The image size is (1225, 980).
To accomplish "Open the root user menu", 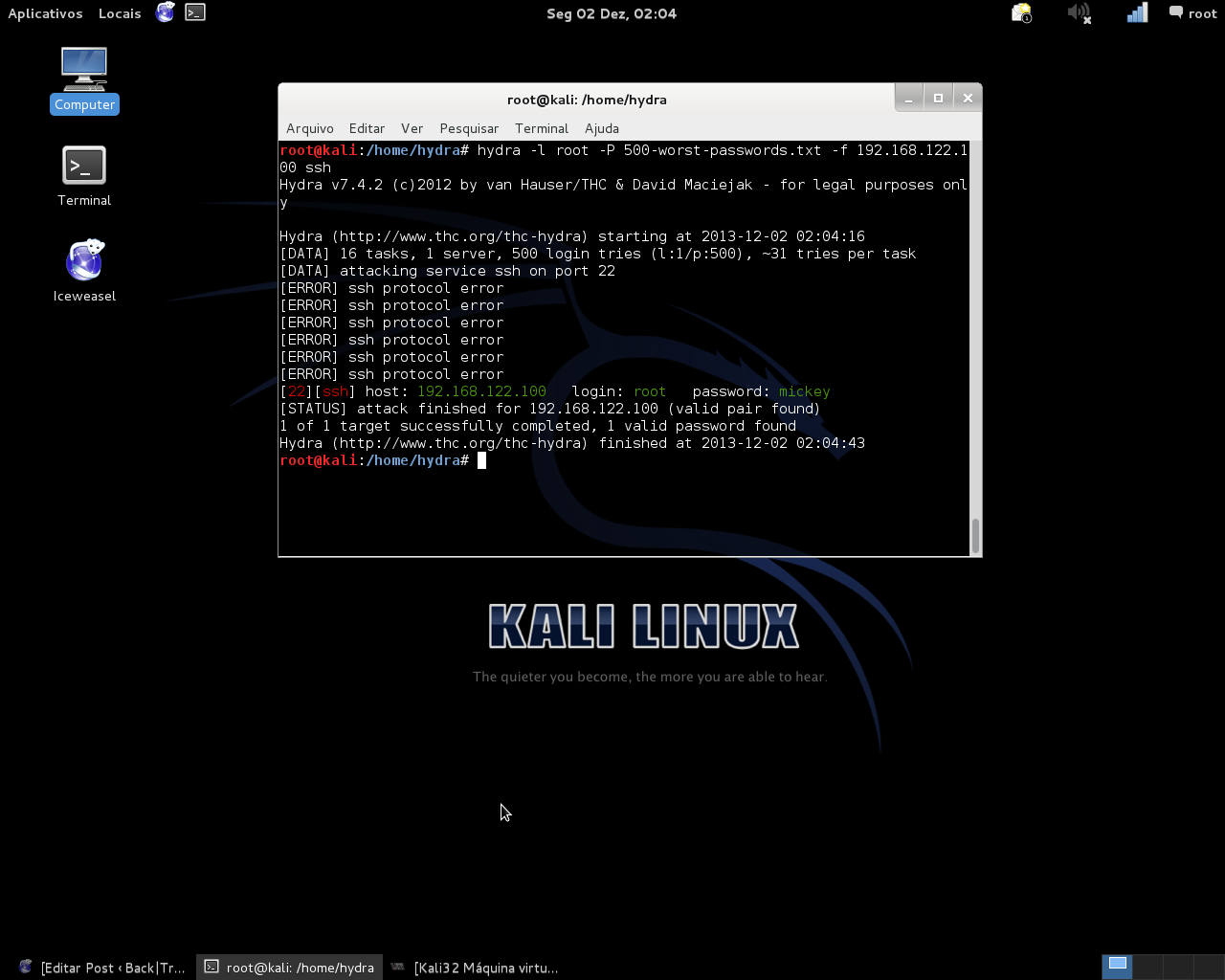I will coord(1192,13).
